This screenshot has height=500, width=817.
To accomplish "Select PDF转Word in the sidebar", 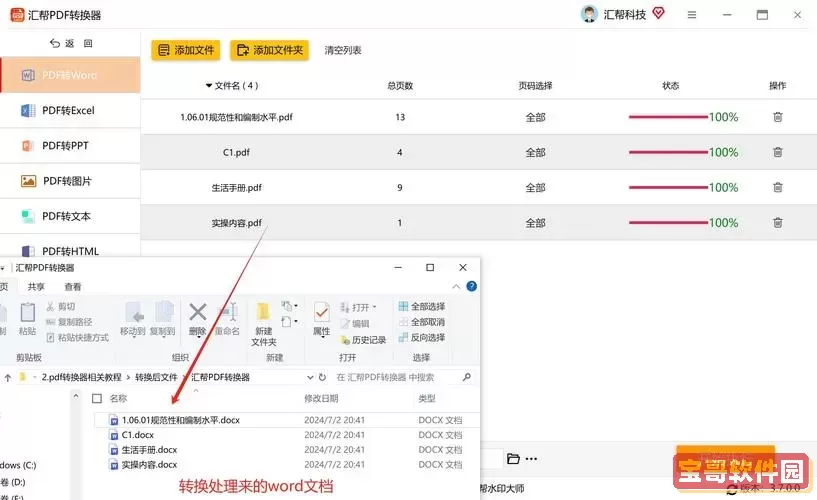I will 70,75.
